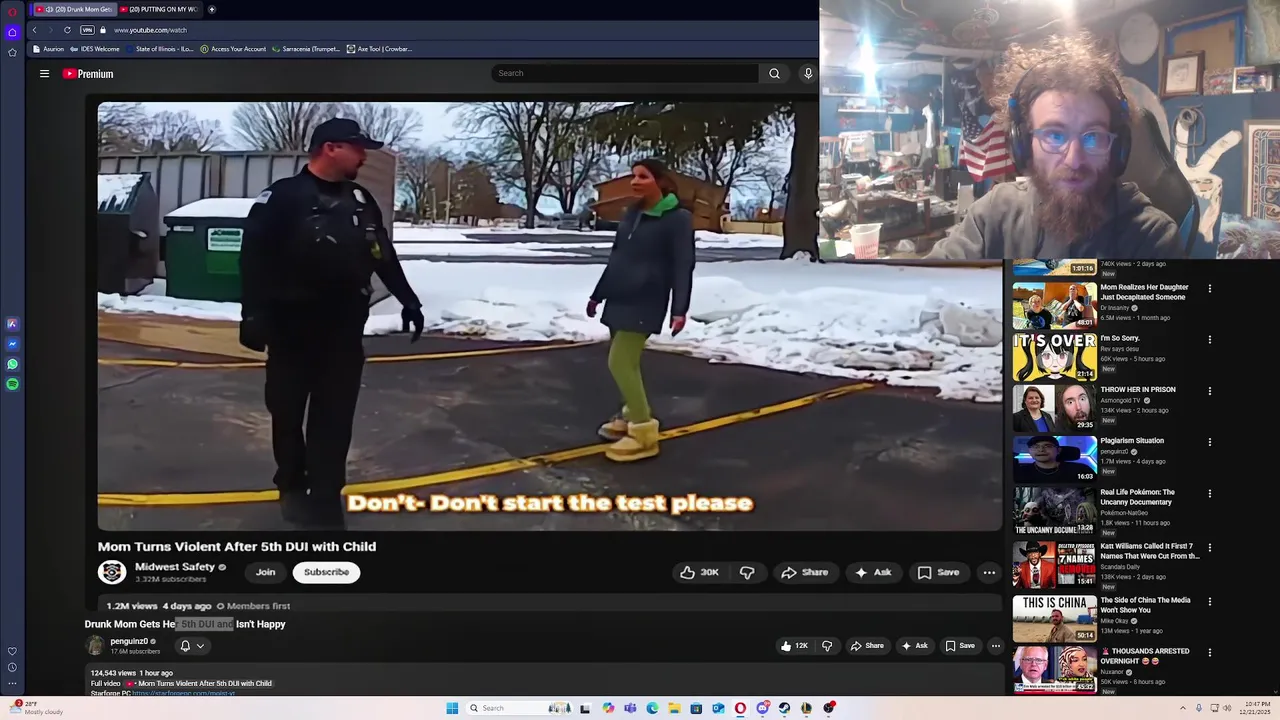Open Aria AI icon in Opera sidebar
The height and width of the screenshot is (720, 1280).
pos(12,324)
